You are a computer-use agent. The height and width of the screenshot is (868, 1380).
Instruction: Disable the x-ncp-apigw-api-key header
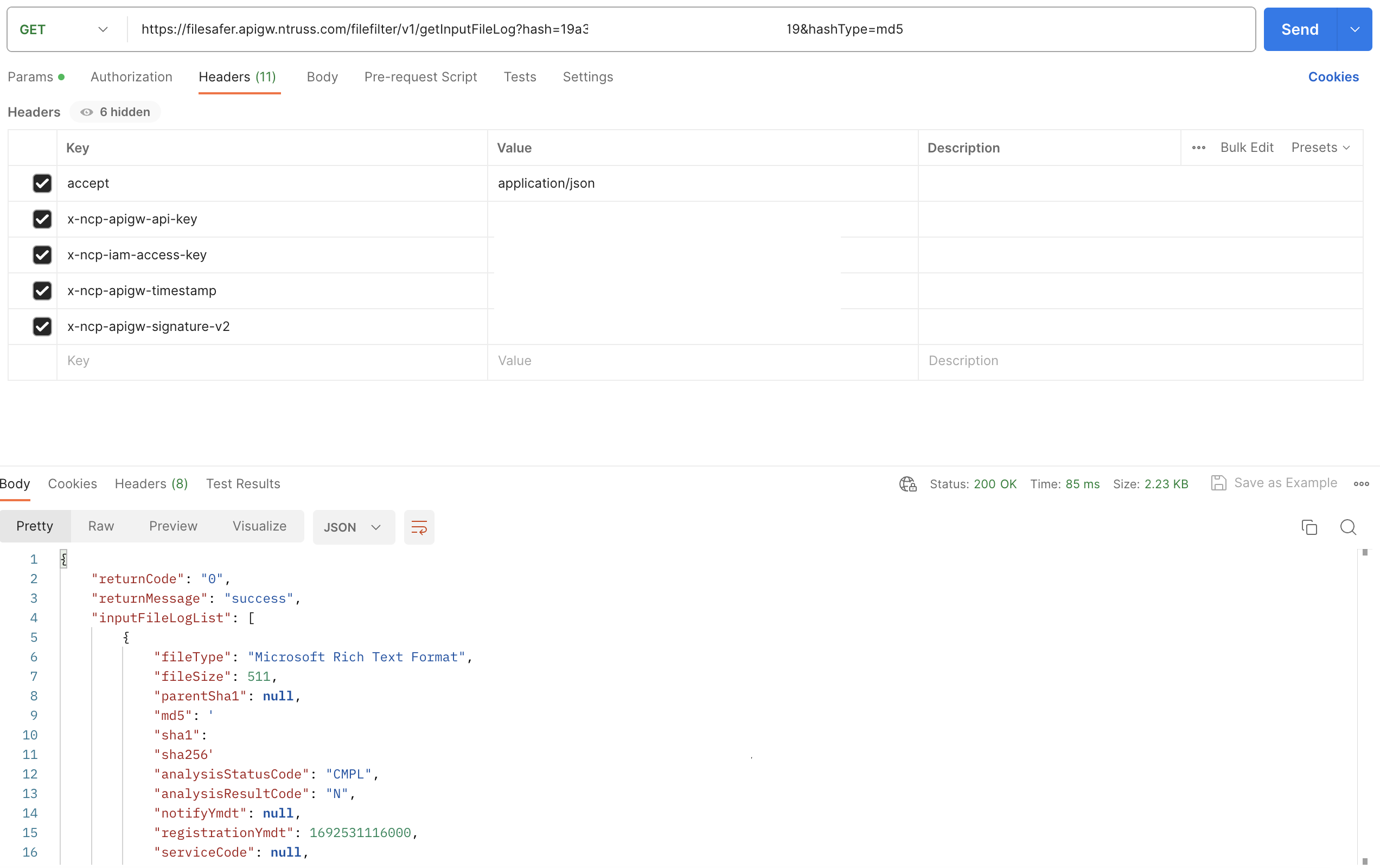point(42,219)
